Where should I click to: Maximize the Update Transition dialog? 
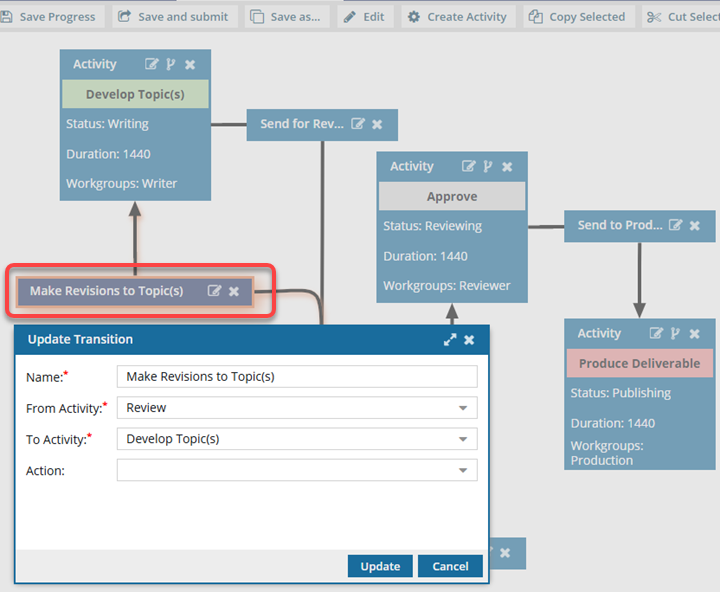450,340
